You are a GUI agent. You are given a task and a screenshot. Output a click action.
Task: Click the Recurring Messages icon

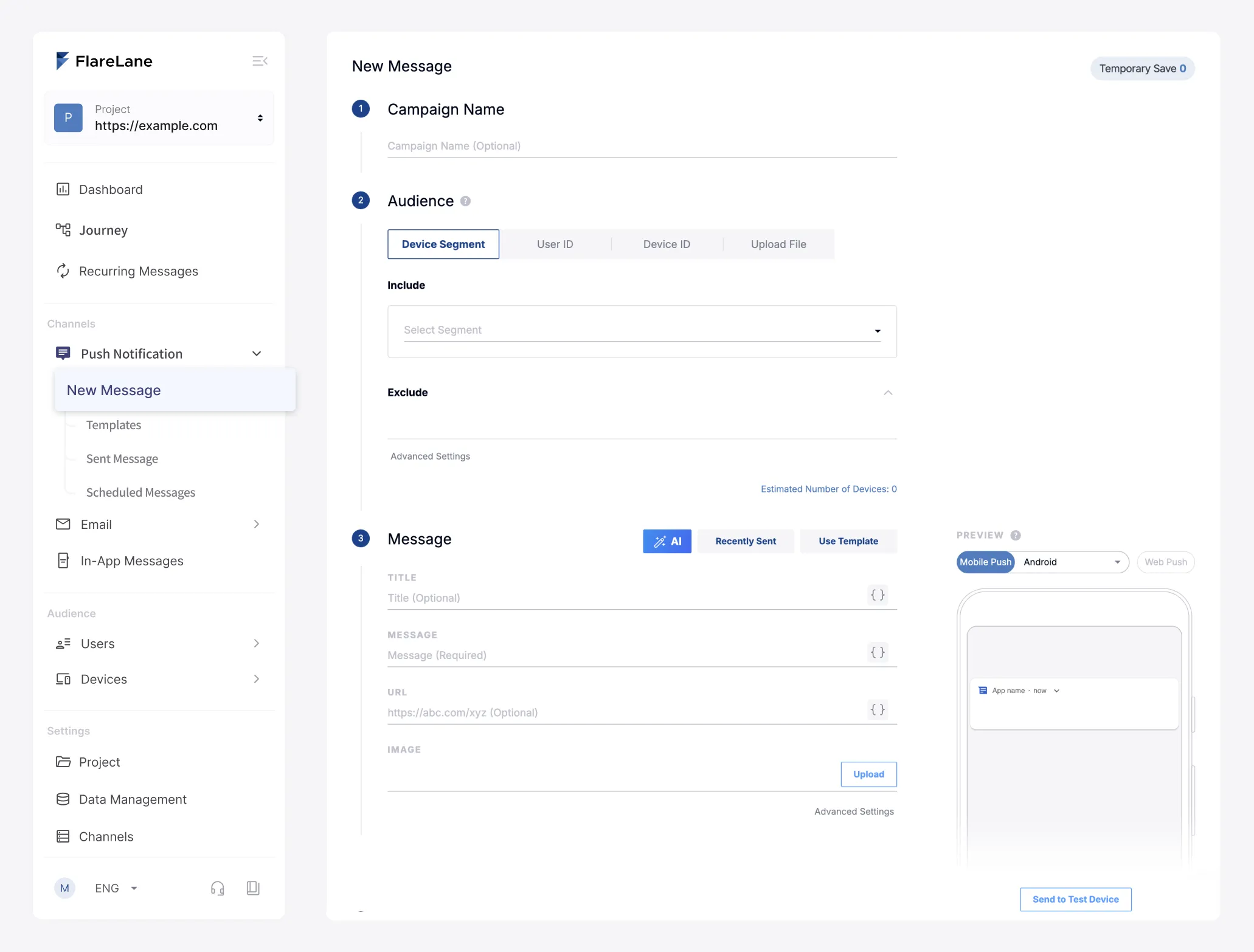(63, 271)
